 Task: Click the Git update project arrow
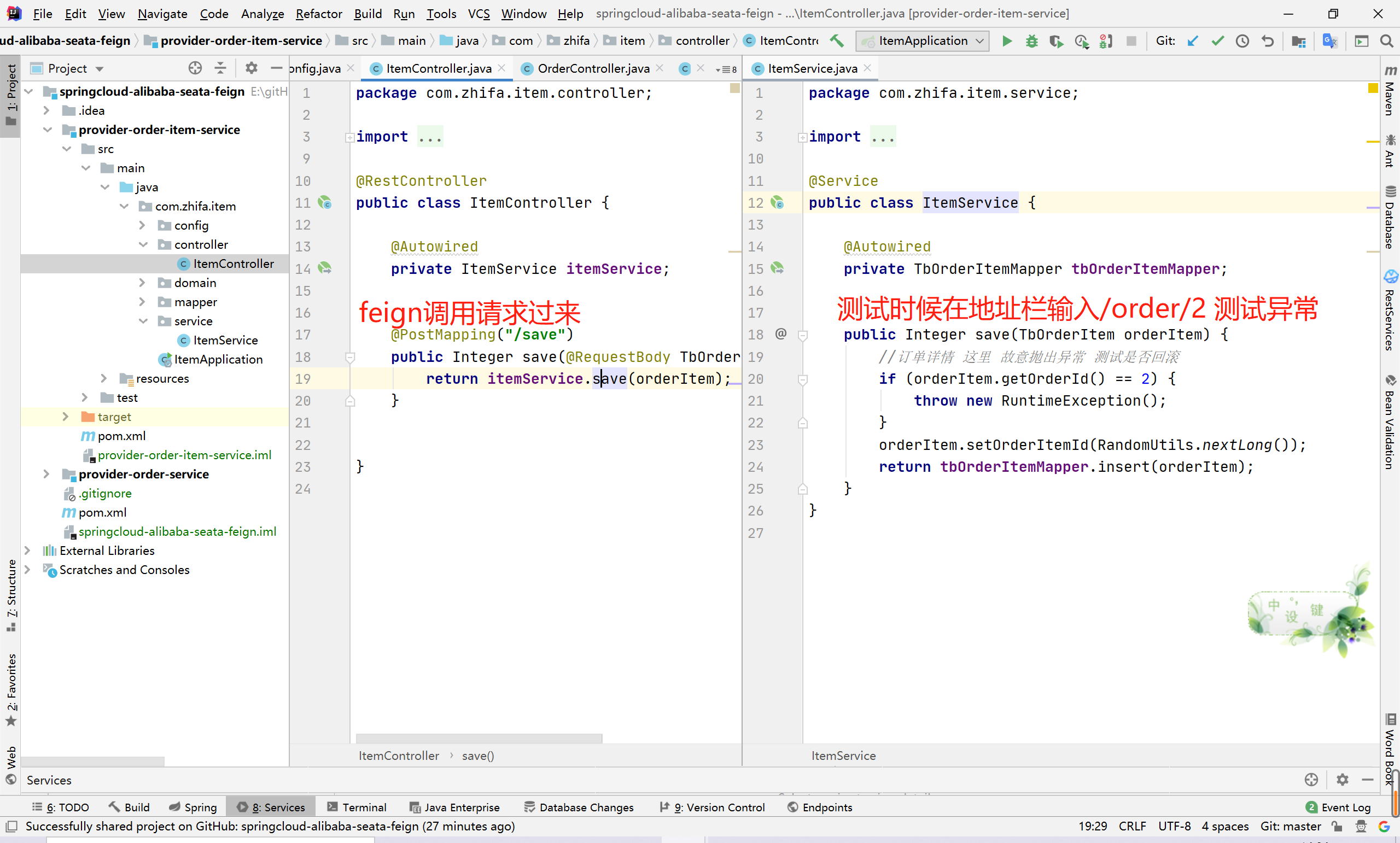pyautogui.click(x=1193, y=41)
